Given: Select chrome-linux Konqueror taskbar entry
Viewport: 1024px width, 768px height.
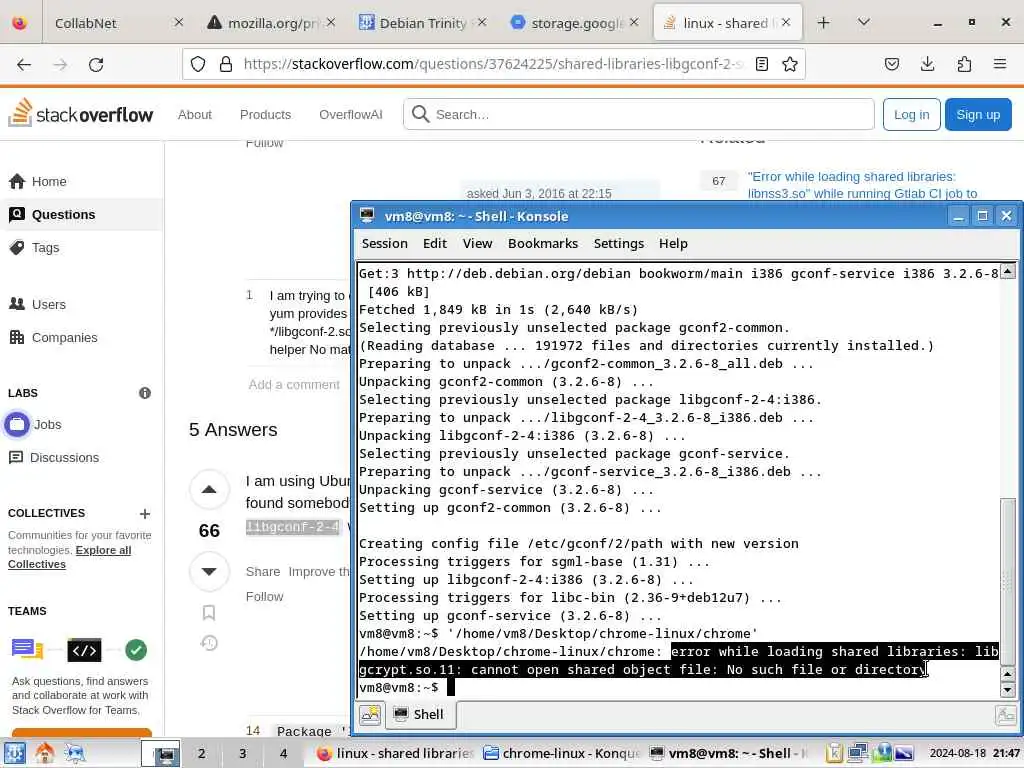Looking at the screenshot, I should (x=562, y=754).
